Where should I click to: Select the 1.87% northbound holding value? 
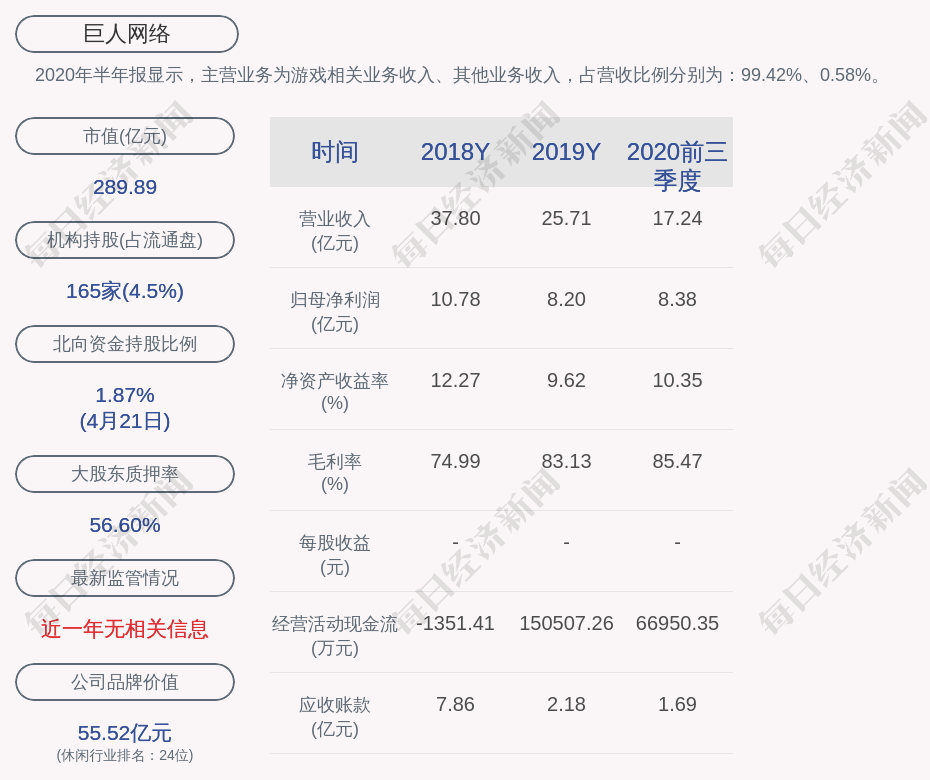(125, 395)
